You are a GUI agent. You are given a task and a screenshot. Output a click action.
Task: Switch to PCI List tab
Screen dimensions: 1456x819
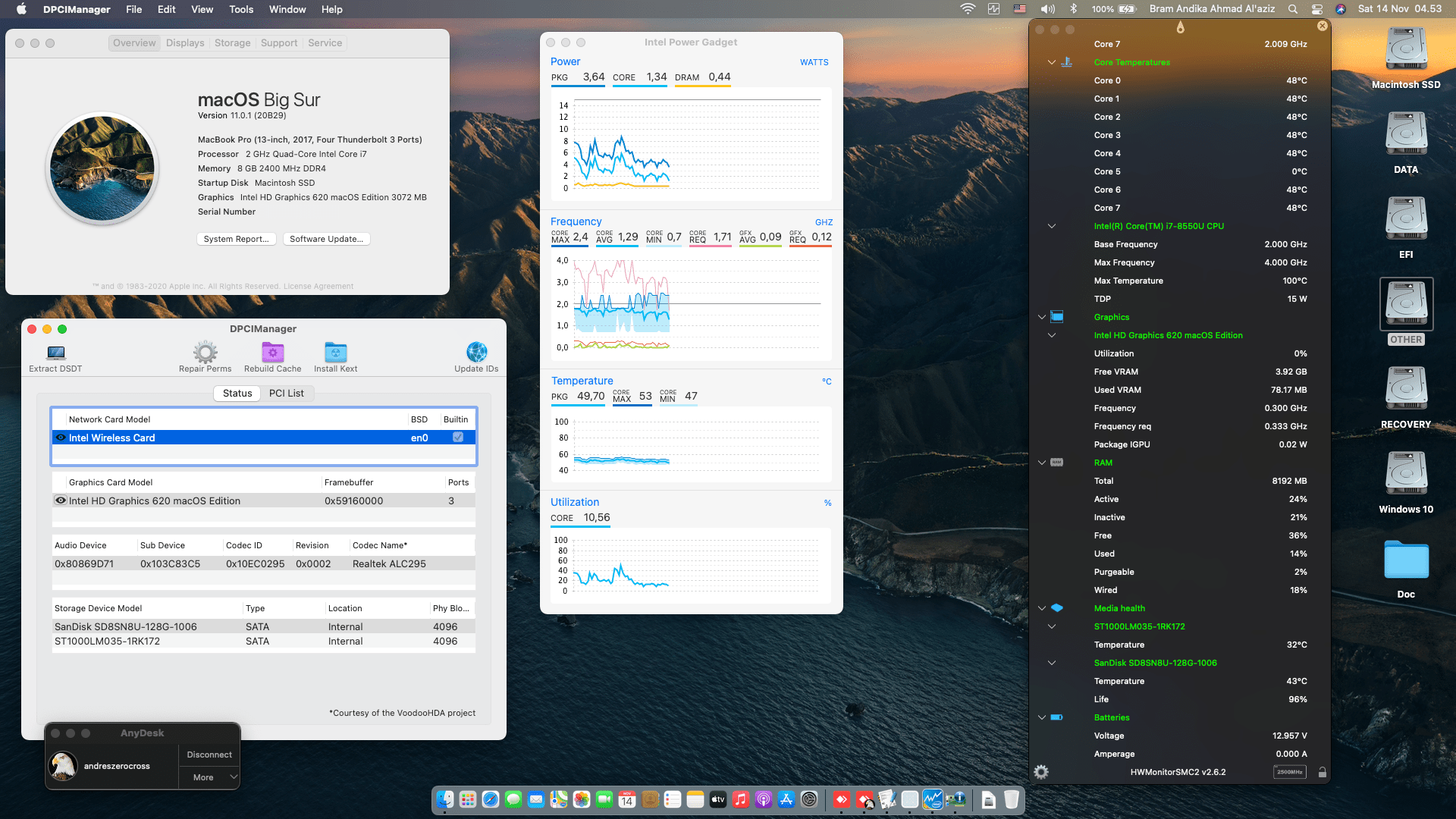coord(286,393)
